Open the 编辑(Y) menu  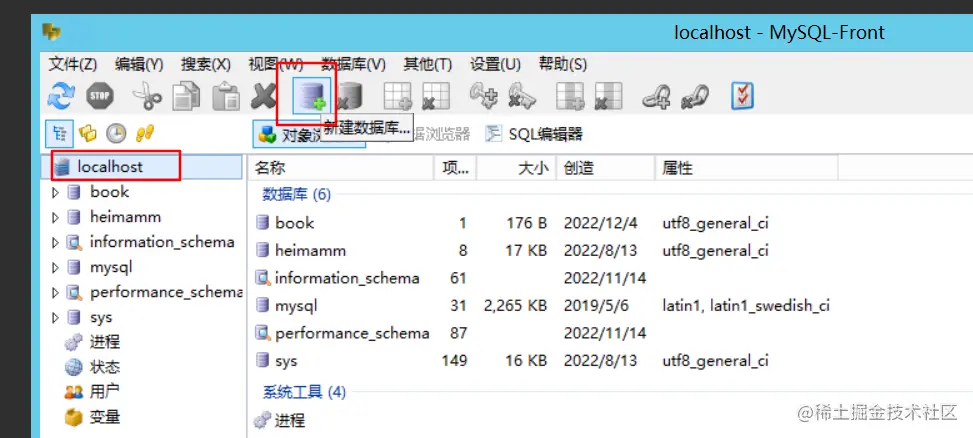(x=139, y=64)
